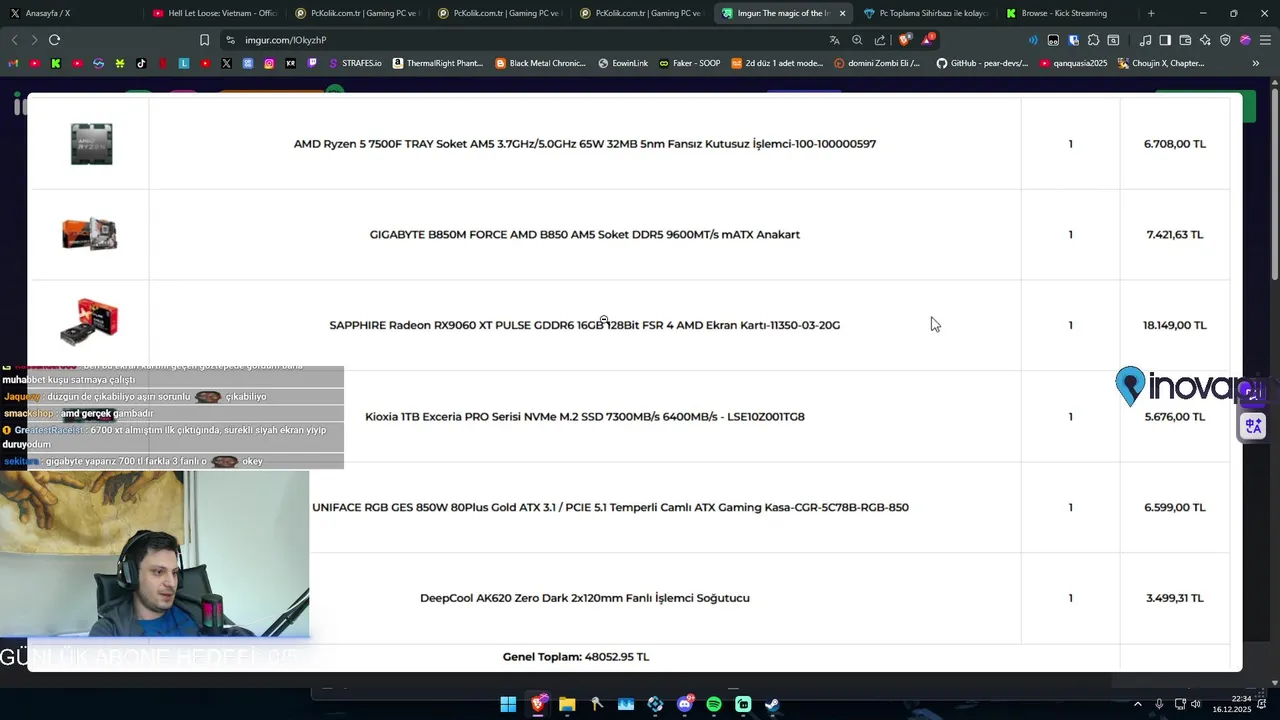The image size is (1280, 720).
Task: Click the 18.149,00 TL price
Action: (1175, 325)
